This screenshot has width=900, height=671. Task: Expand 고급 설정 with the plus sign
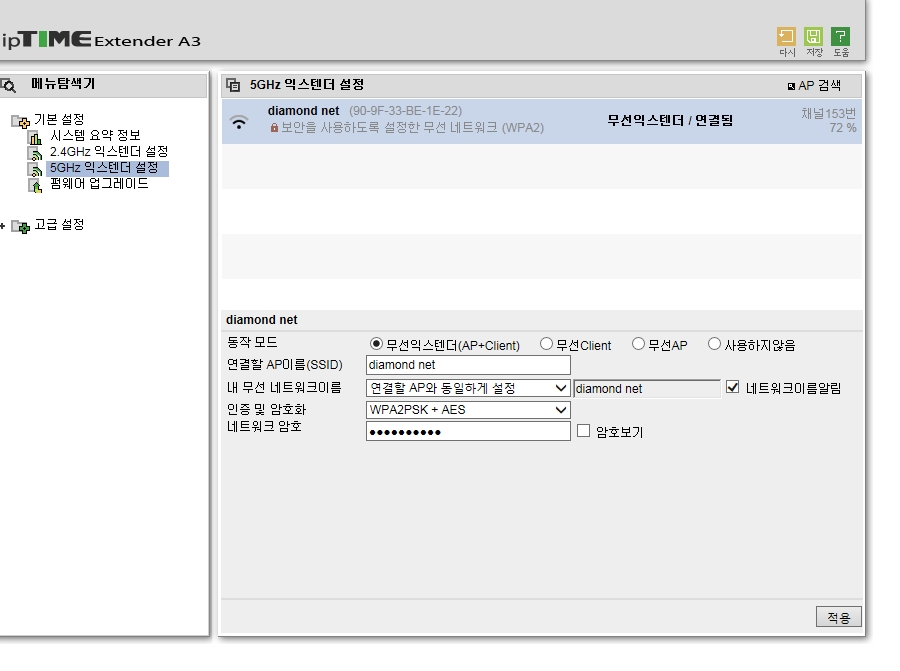click(x=3, y=226)
